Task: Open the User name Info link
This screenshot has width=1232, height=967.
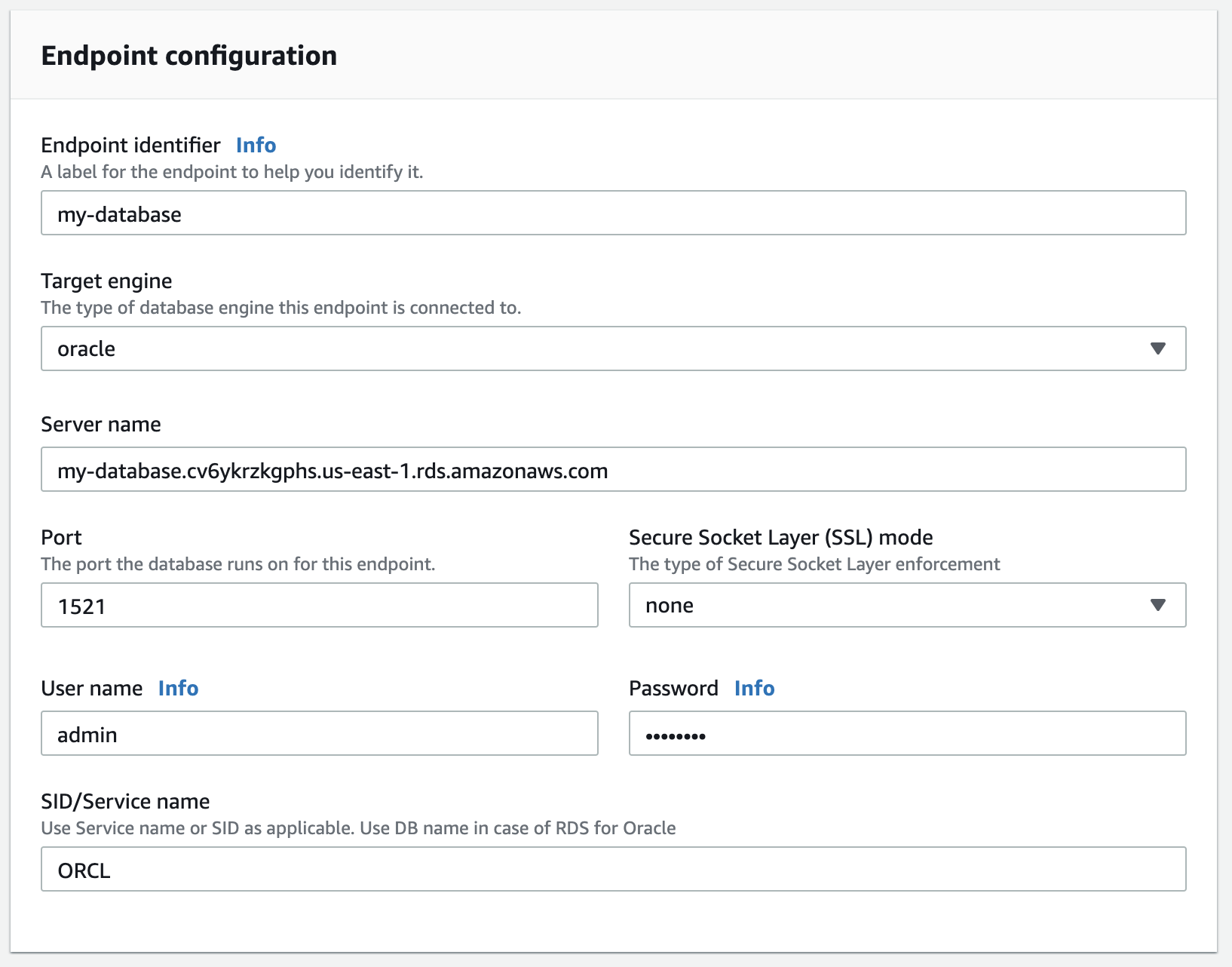Action: click(178, 688)
